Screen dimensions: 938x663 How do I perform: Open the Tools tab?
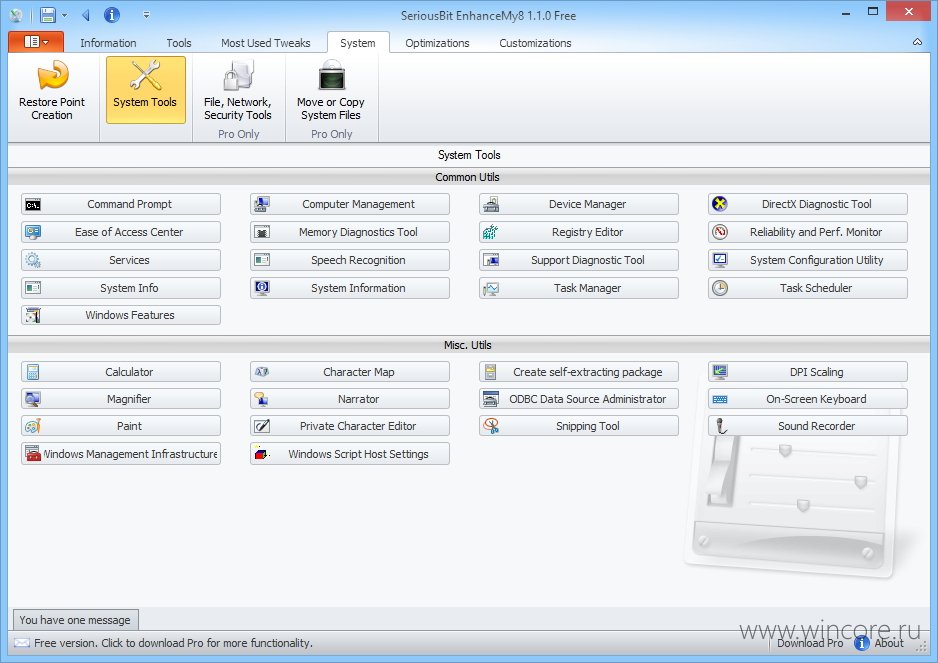pos(179,43)
